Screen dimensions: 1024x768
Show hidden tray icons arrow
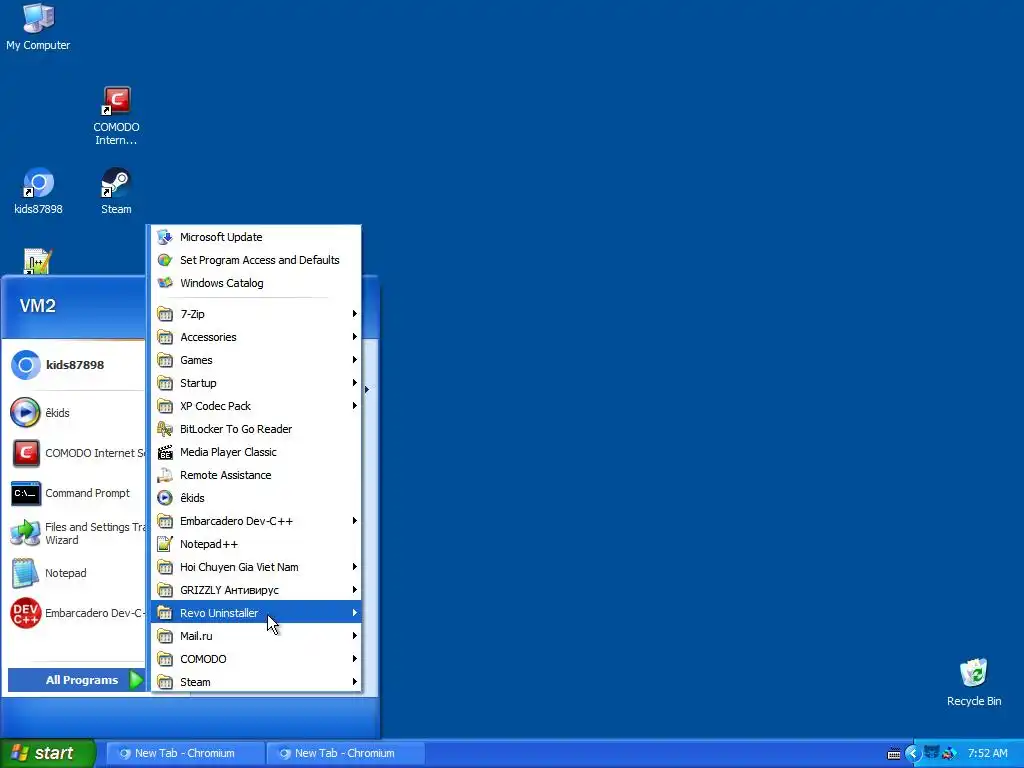[x=913, y=754]
